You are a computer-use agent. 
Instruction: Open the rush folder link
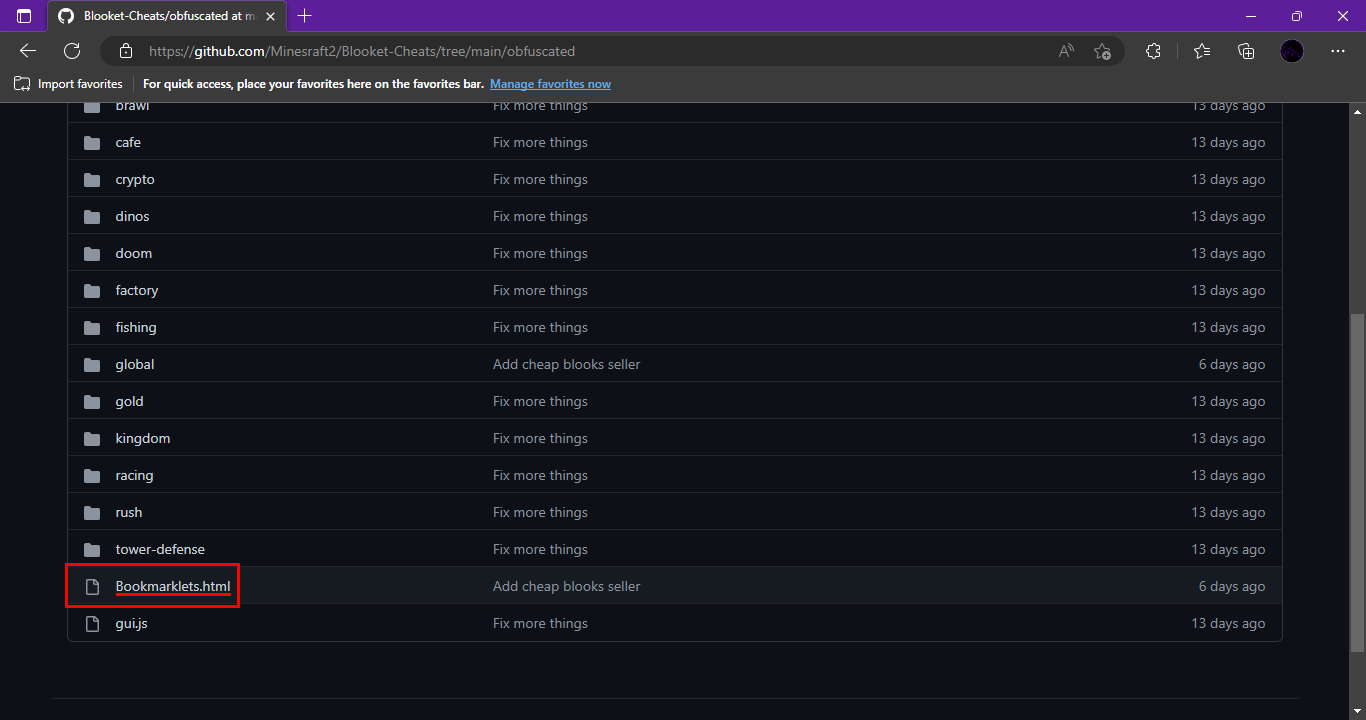point(129,513)
